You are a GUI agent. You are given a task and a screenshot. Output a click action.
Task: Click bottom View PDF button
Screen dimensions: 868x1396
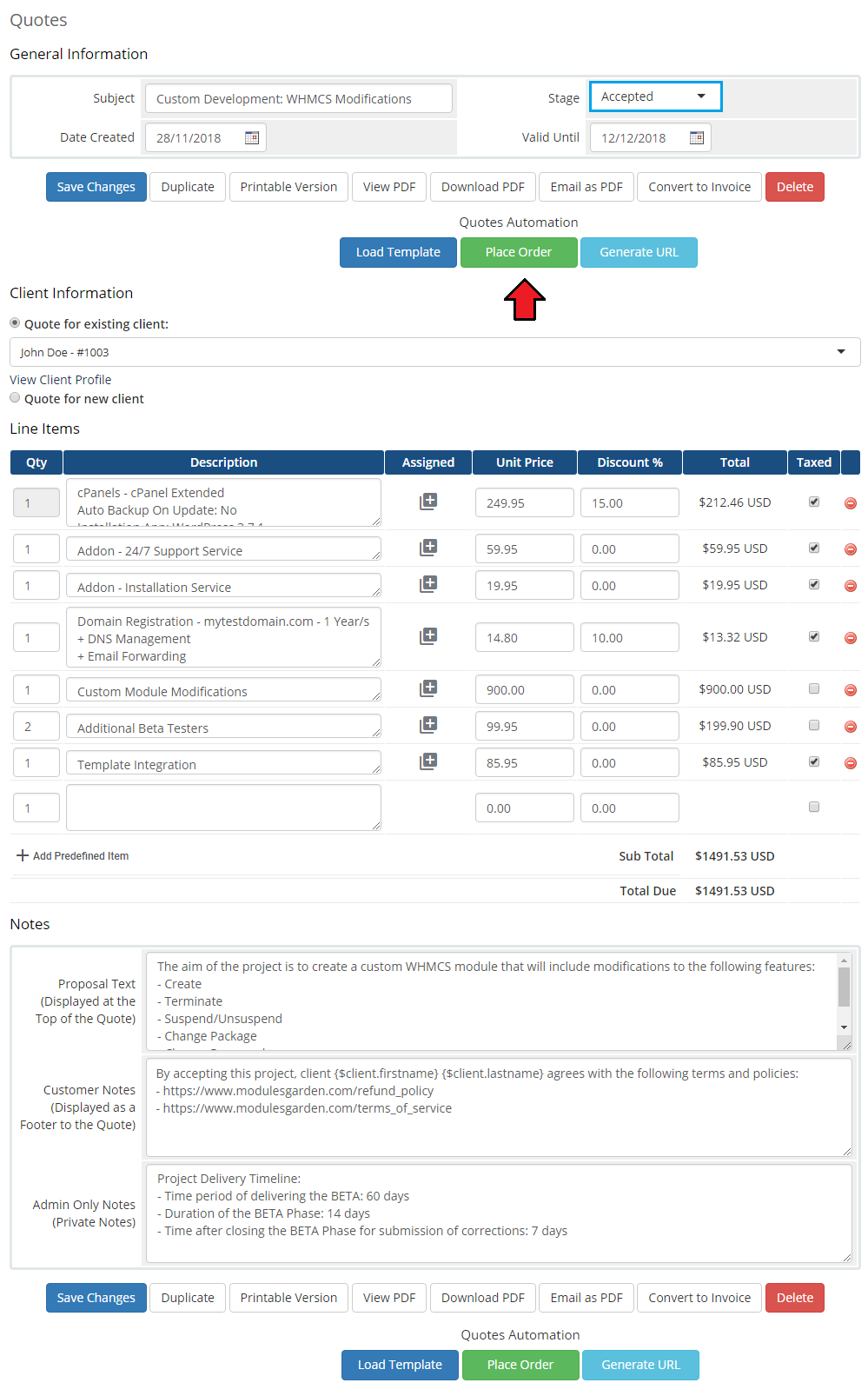pyautogui.click(x=389, y=1298)
